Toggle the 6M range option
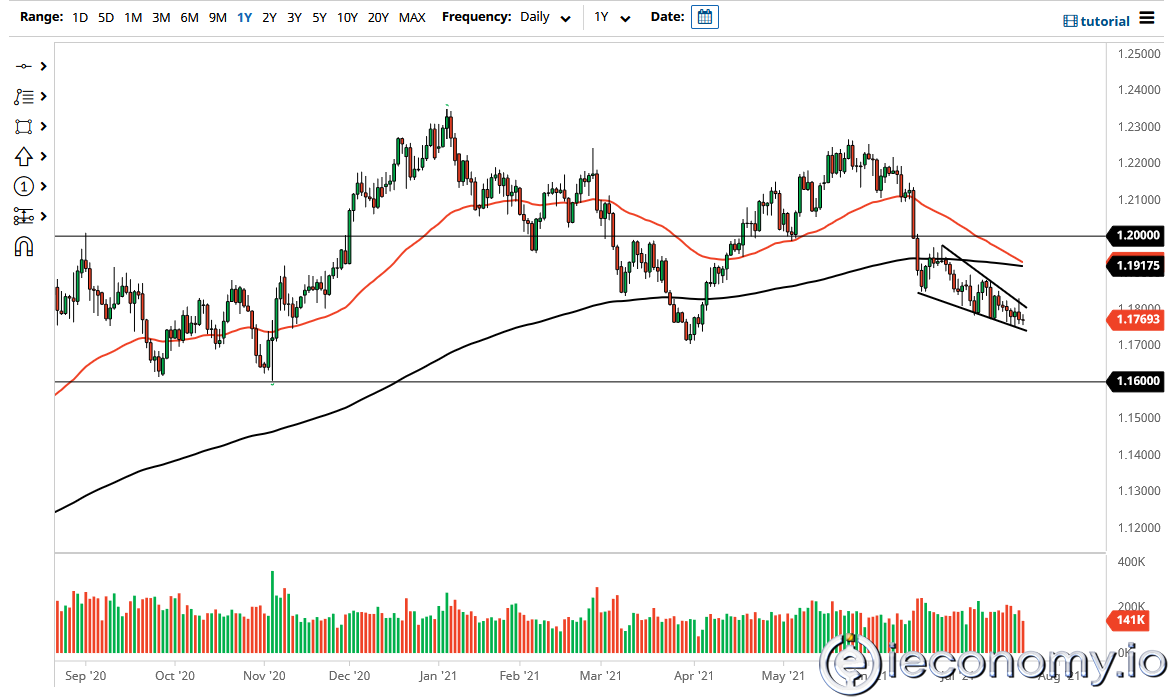1169x697 pixels. (x=190, y=17)
